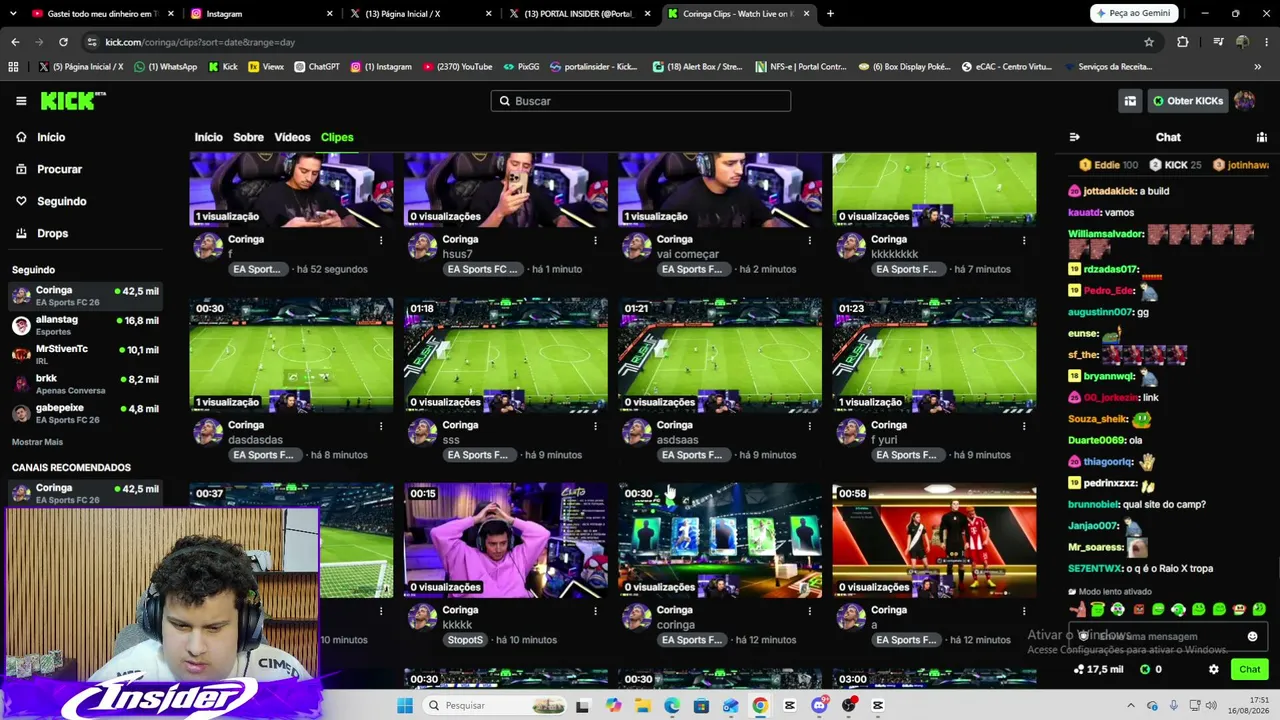This screenshot has height=720, width=1280.
Task: Click in the Buscar search field
Action: pos(641,101)
